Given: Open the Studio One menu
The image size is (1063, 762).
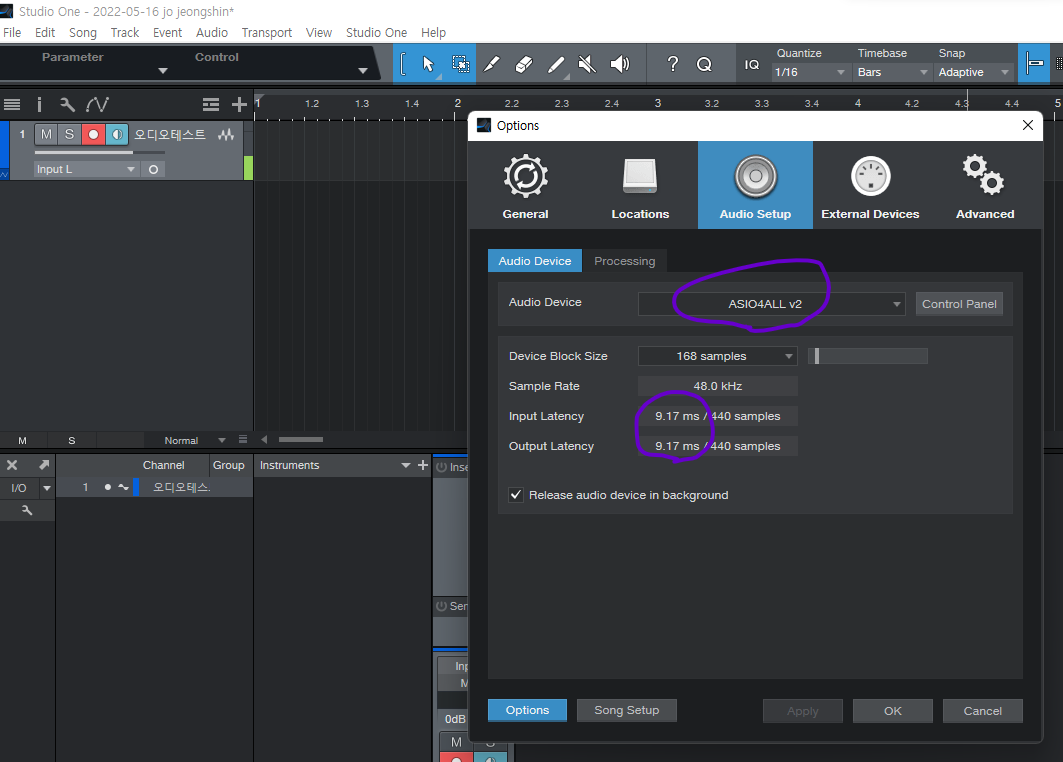Looking at the screenshot, I should click(376, 33).
